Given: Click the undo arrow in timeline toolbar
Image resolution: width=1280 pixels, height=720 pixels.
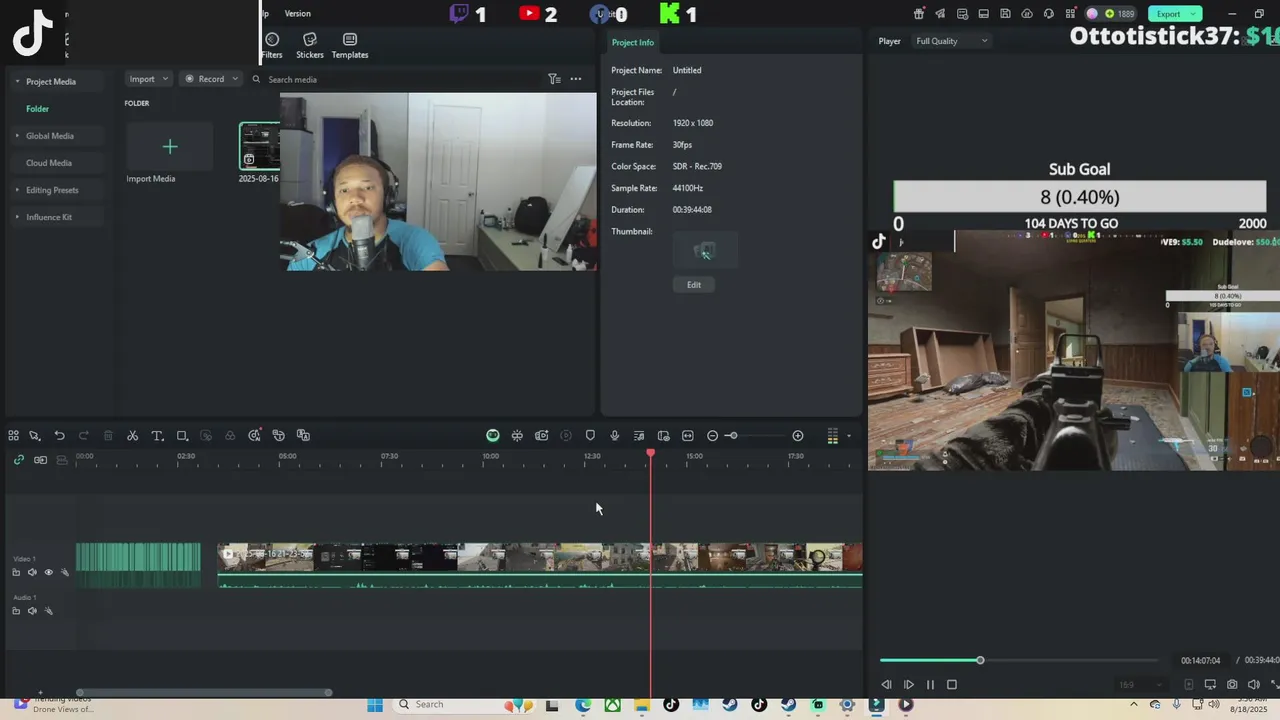Looking at the screenshot, I should coord(59,436).
